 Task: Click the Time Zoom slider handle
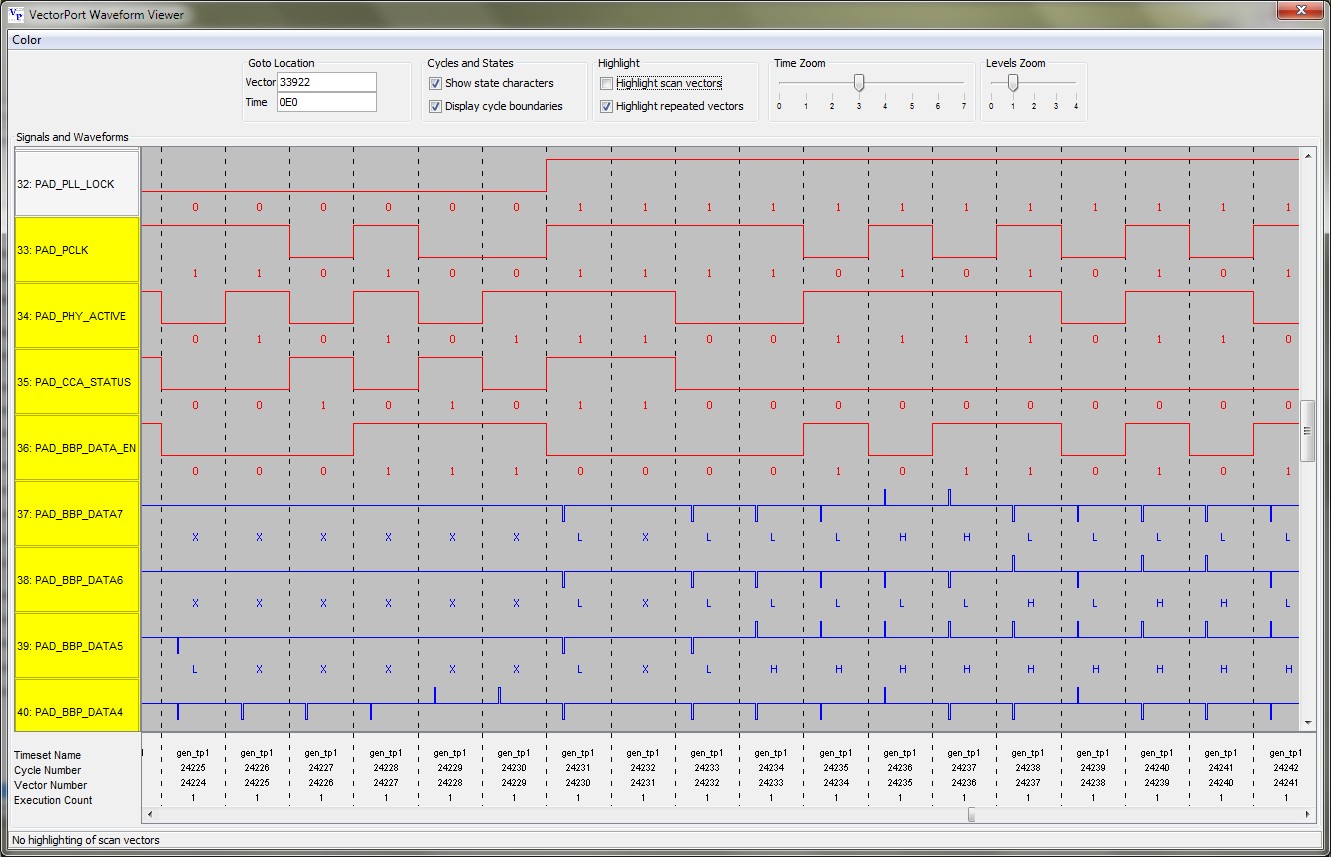(x=859, y=83)
